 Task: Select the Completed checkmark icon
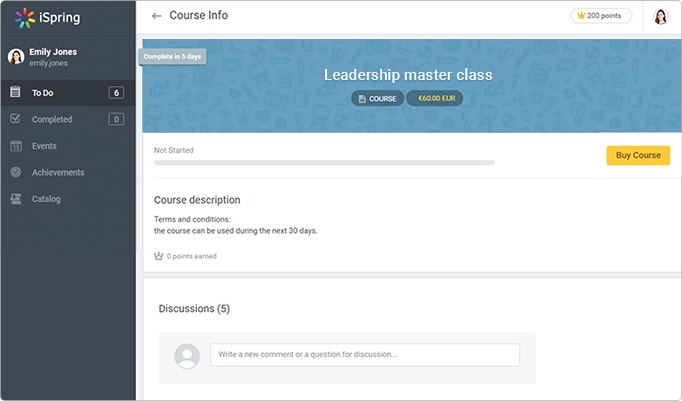tap(15, 118)
